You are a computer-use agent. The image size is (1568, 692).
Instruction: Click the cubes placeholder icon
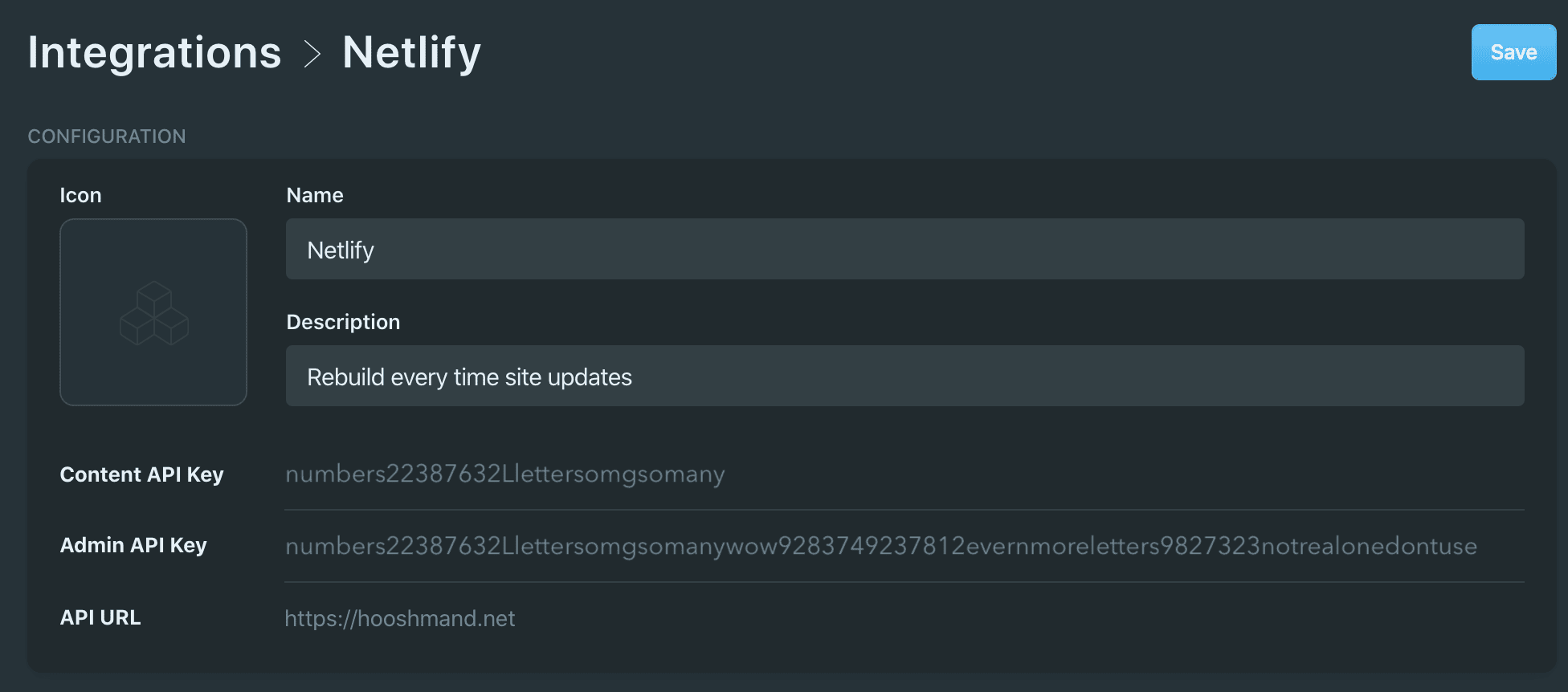pyautogui.click(x=153, y=313)
